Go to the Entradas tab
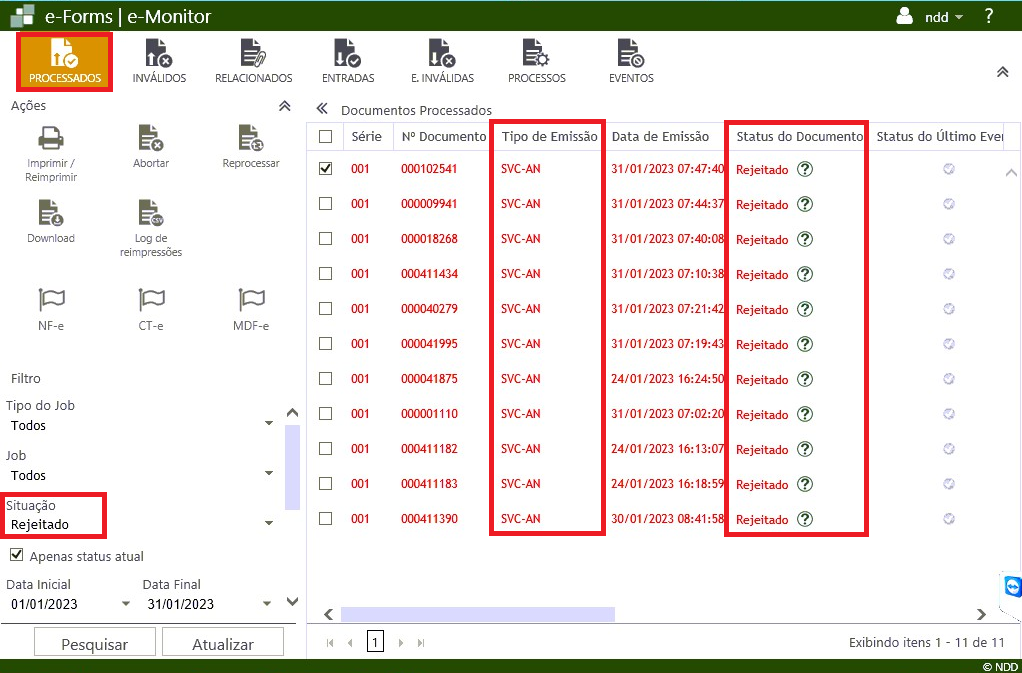 (348, 62)
